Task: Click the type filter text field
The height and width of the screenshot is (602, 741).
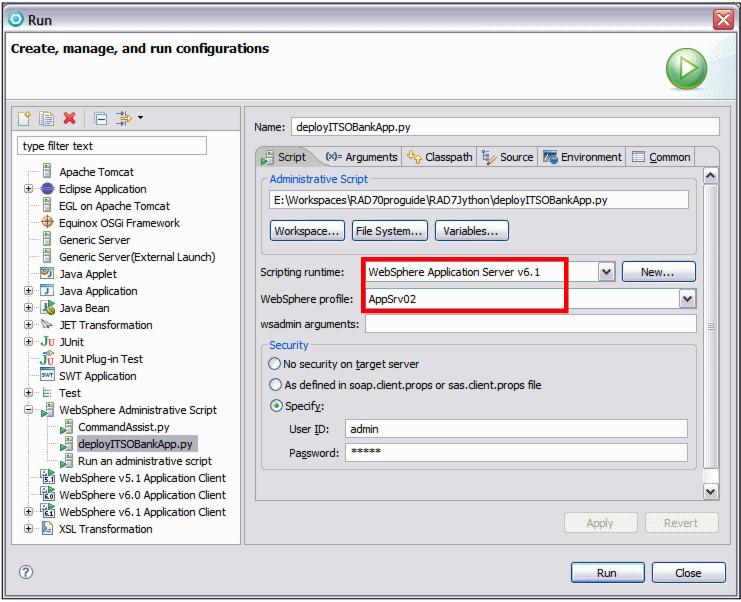Action: (112, 146)
